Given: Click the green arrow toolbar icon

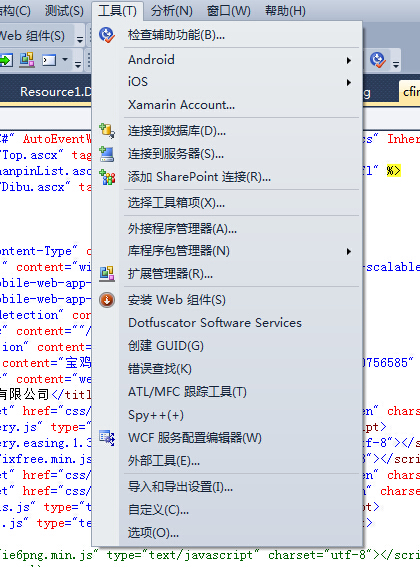Looking at the screenshot, I should 6,60.
